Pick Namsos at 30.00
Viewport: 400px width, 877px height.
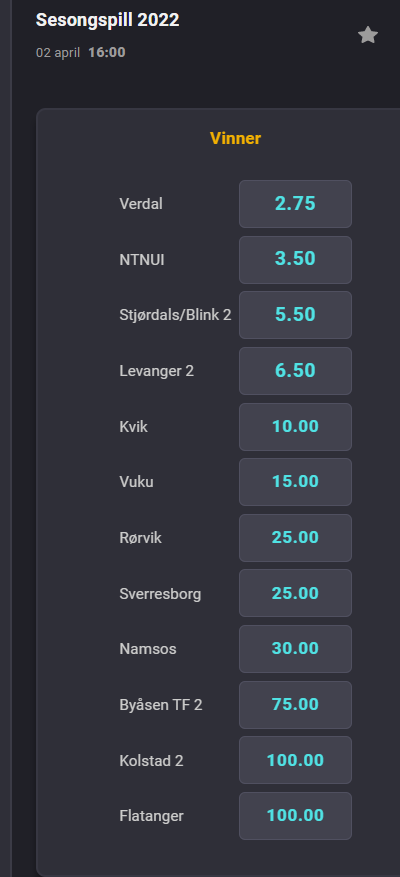[x=295, y=649]
